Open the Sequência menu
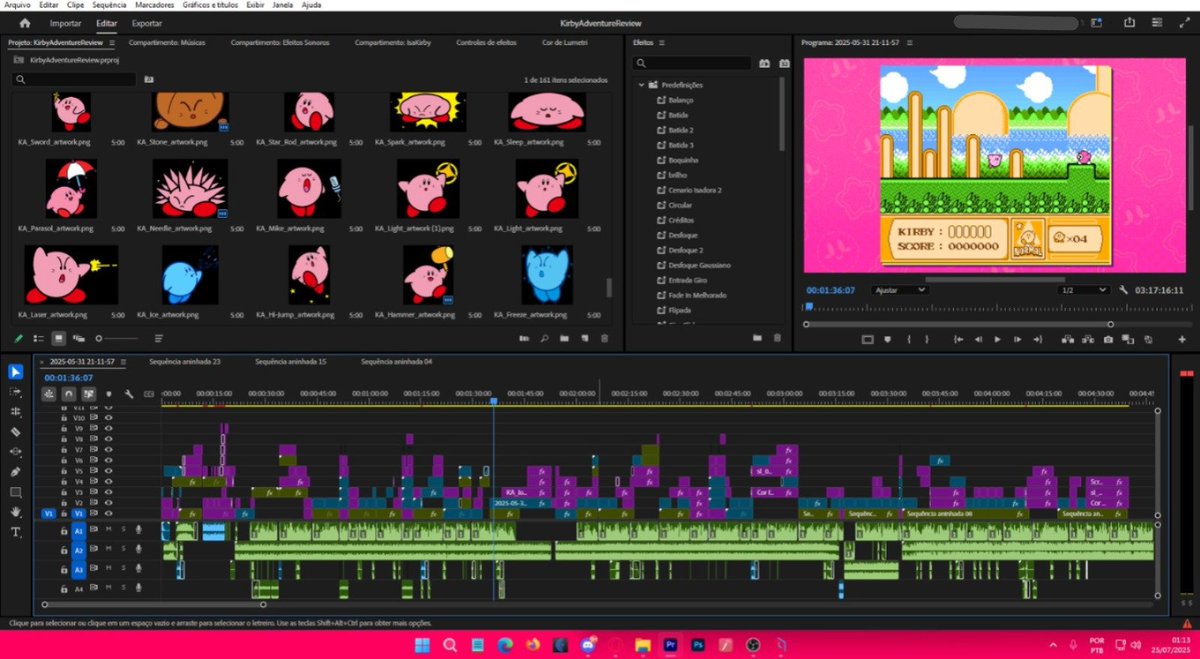Viewport: 1200px width, 659px height. [110, 5]
